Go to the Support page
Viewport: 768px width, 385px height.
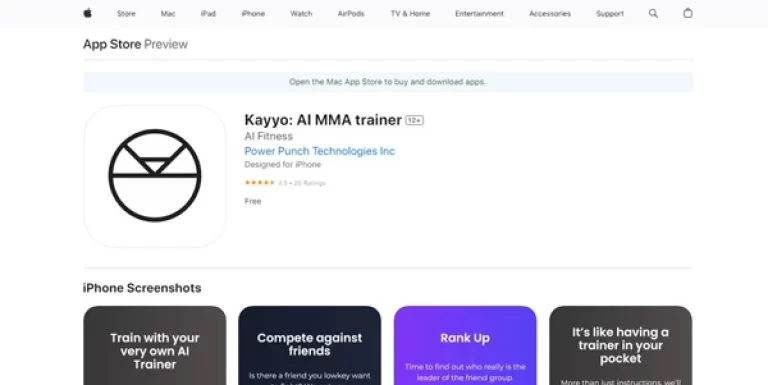[x=610, y=14]
